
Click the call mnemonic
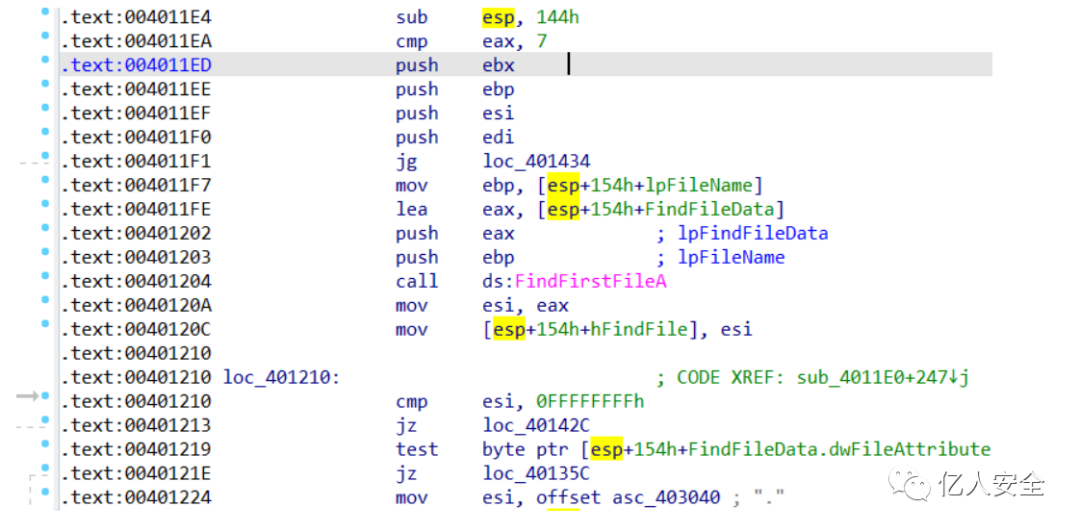[x=417, y=281]
